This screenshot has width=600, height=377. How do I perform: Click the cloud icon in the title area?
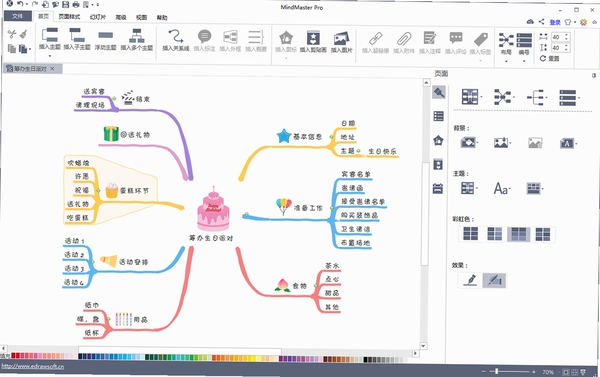[530, 22]
